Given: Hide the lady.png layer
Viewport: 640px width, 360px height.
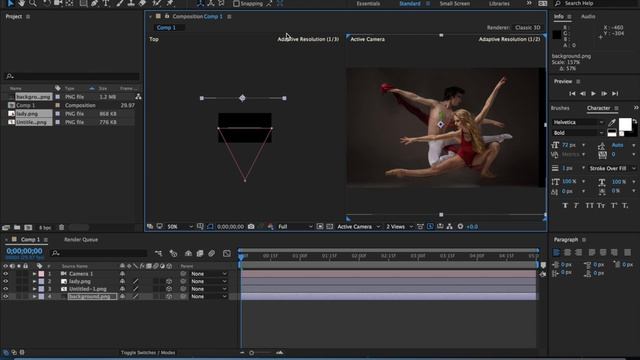Looking at the screenshot, I should (x=6, y=281).
